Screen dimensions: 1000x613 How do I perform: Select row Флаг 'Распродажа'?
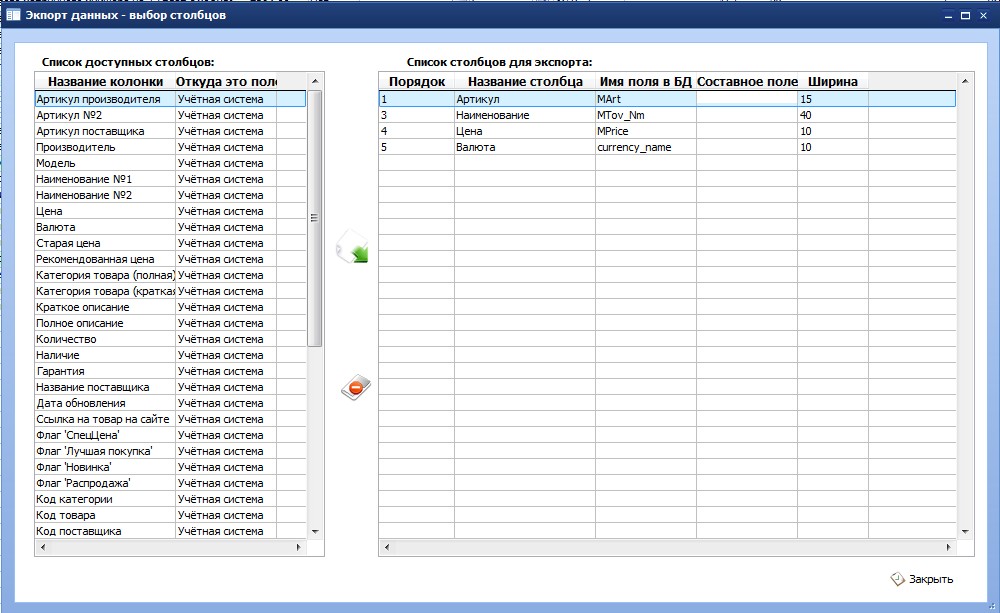(170, 483)
